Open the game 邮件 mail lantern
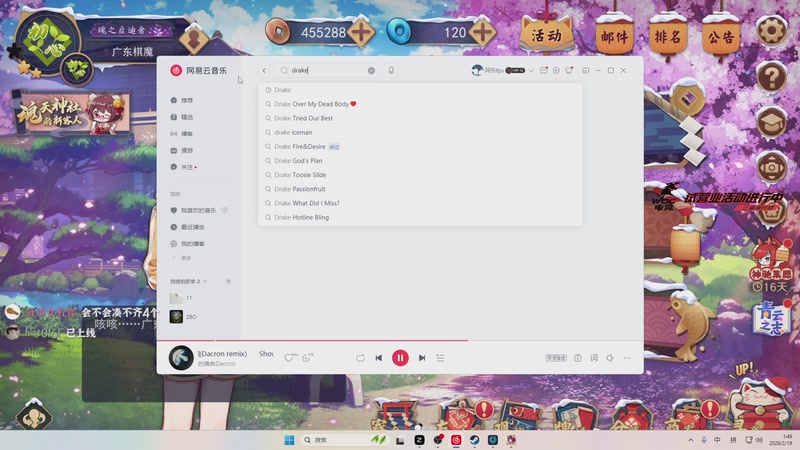800x450 pixels. pos(614,36)
